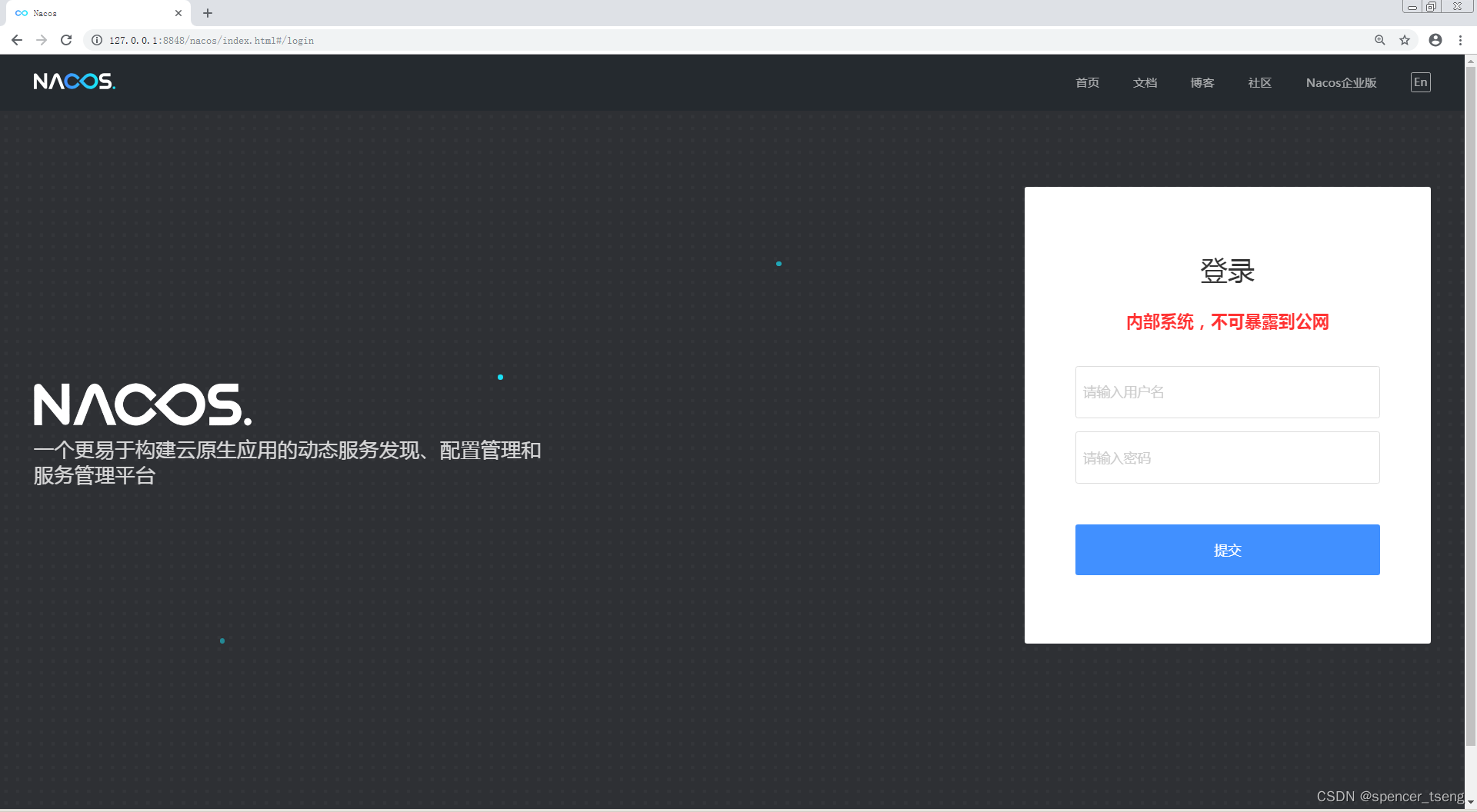
Task: Click the zoom magnifier icon in address bar
Action: tap(1379, 40)
